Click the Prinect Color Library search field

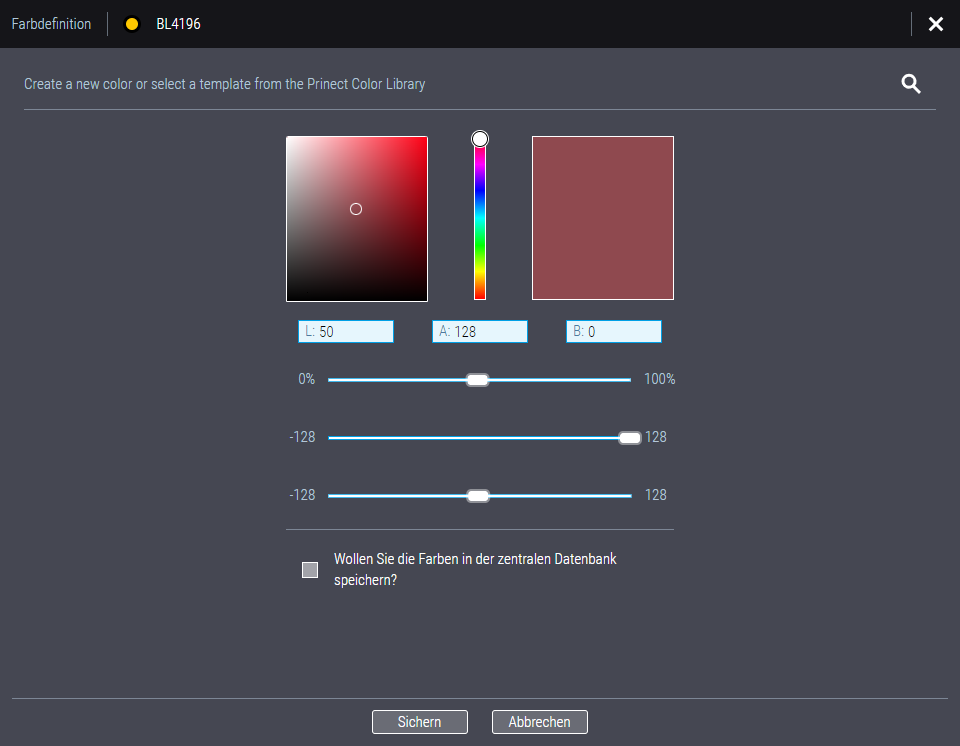click(x=450, y=84)
